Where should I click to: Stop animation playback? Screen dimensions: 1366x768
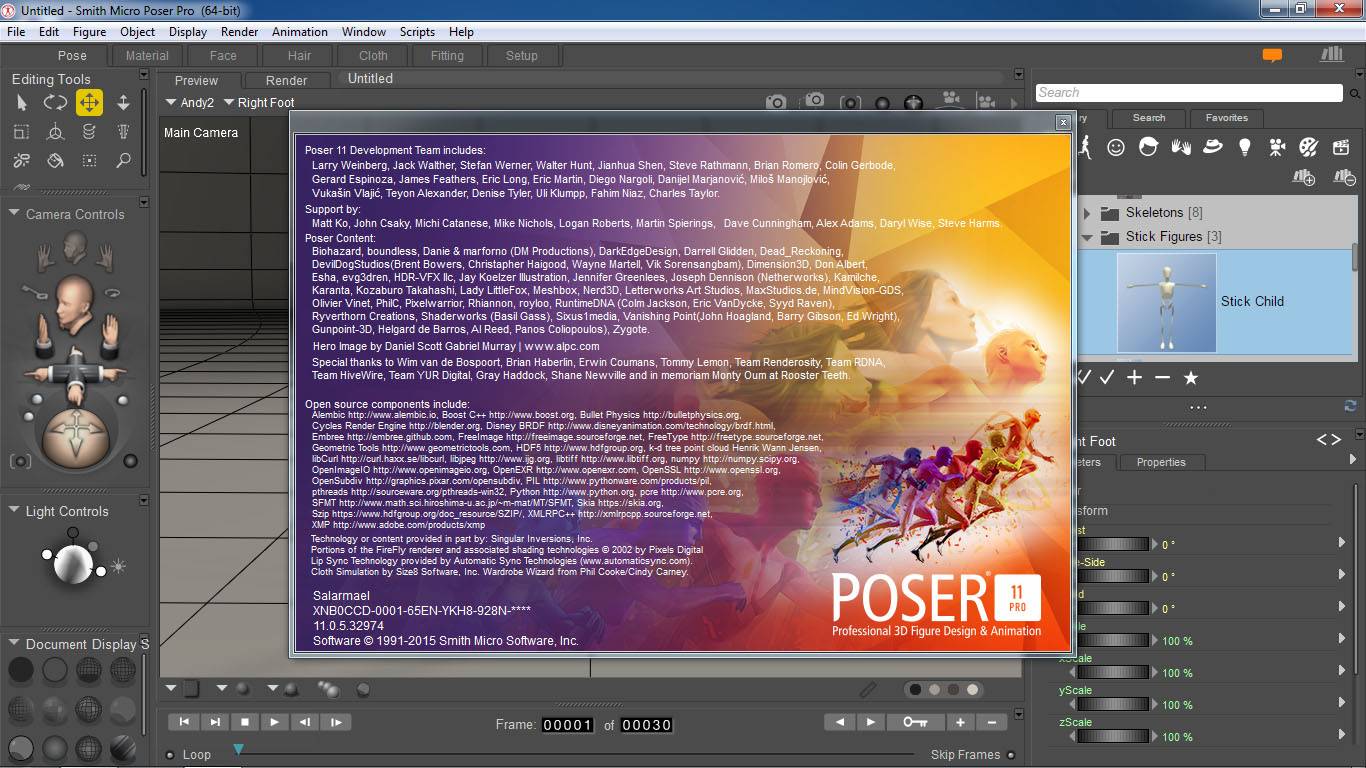(x=244, y=722)
